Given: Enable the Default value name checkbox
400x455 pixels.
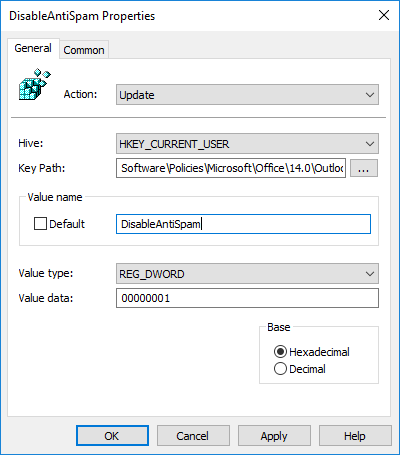Looking at the screenshot, I should coord(40,224).
